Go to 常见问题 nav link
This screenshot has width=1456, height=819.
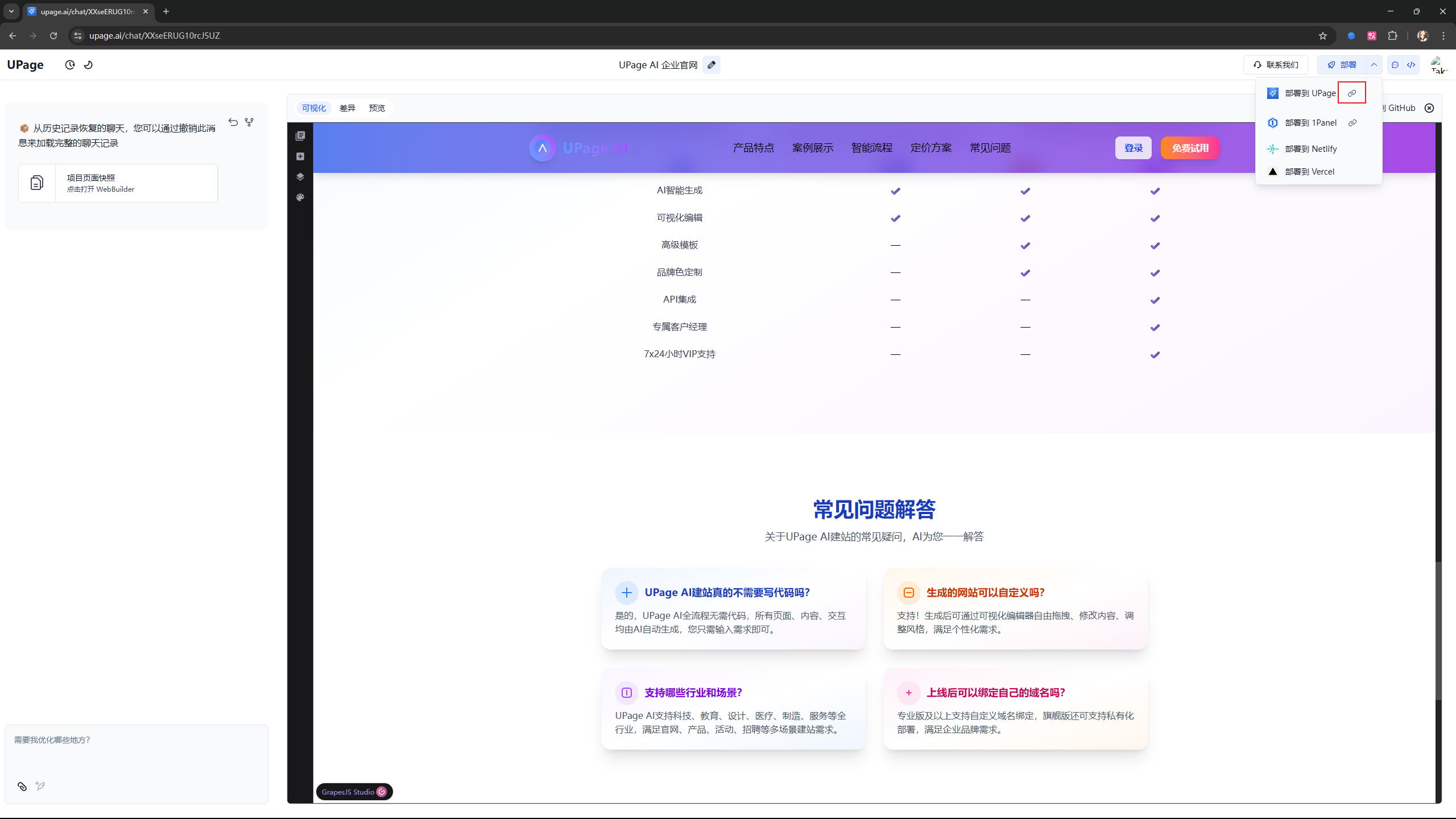[x=990, y=148]
